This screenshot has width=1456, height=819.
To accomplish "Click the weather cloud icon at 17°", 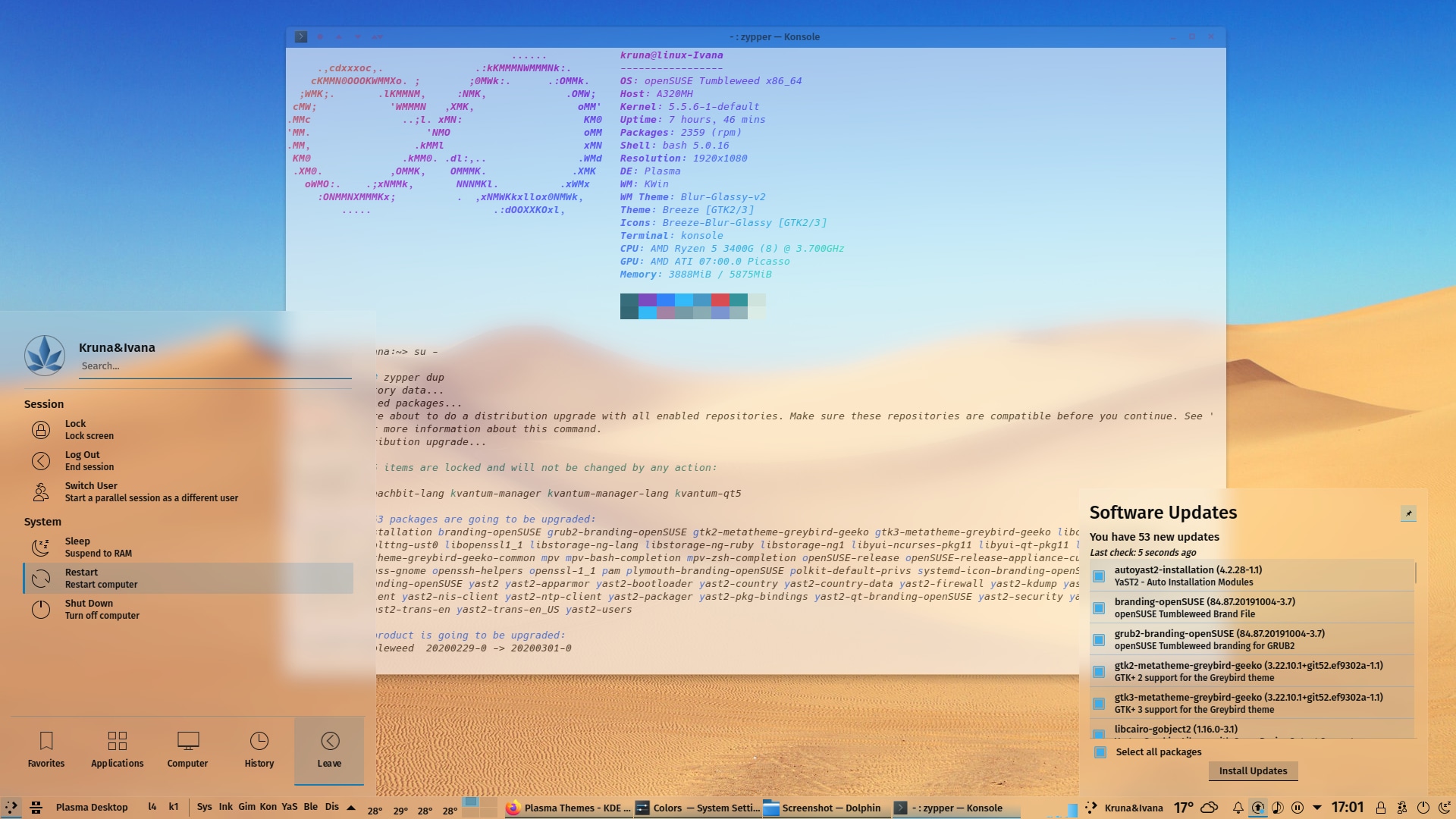I will pos(1210,808).
